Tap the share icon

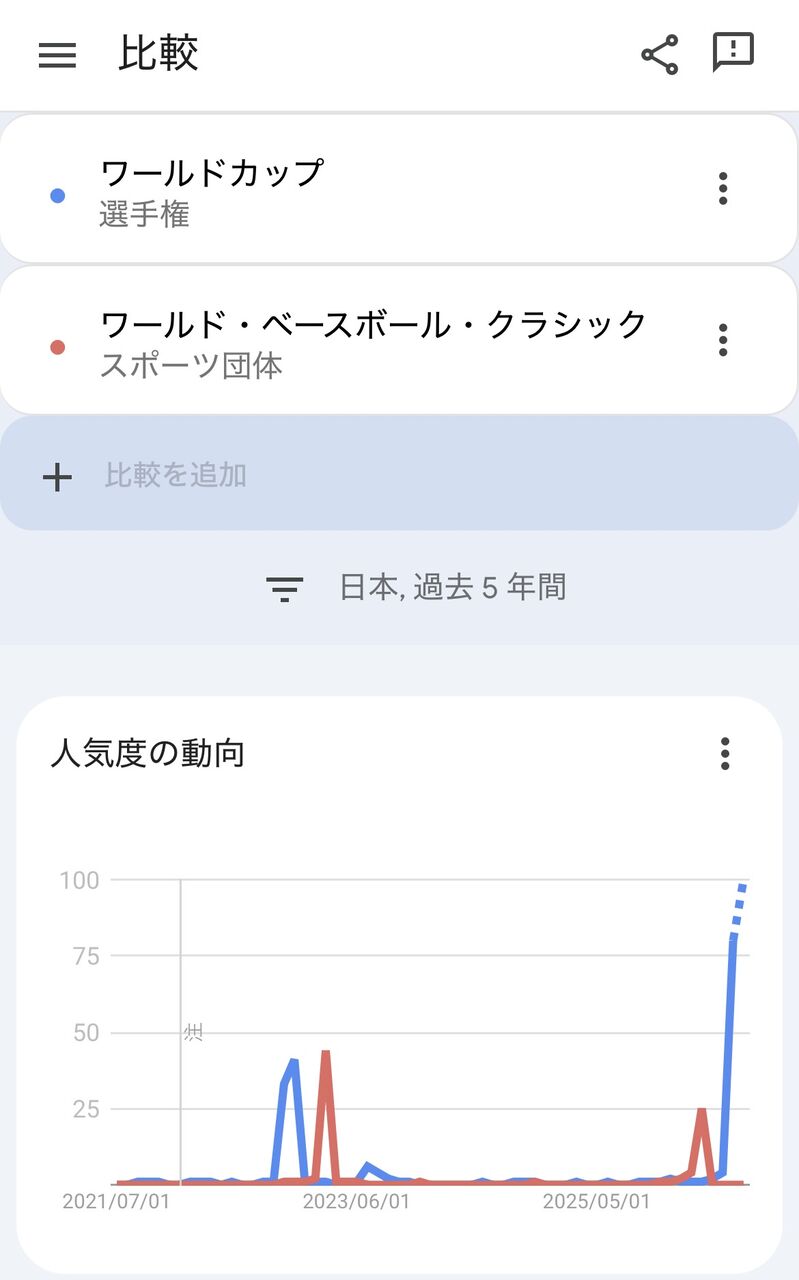point(659,54)
